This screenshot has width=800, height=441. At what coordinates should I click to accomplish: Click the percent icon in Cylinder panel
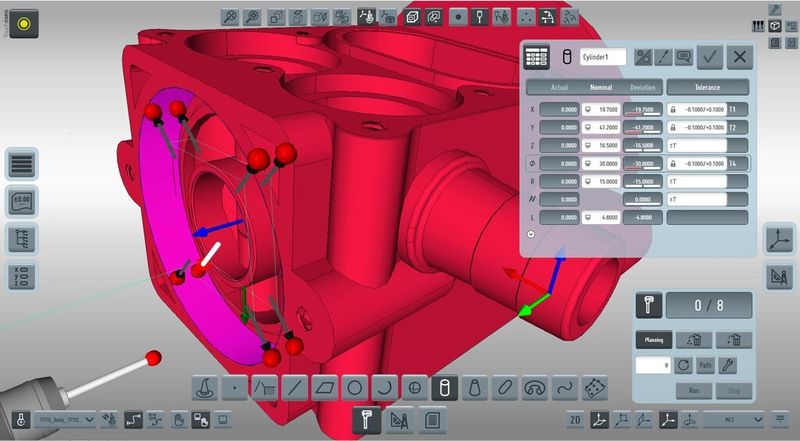point(643,57)
